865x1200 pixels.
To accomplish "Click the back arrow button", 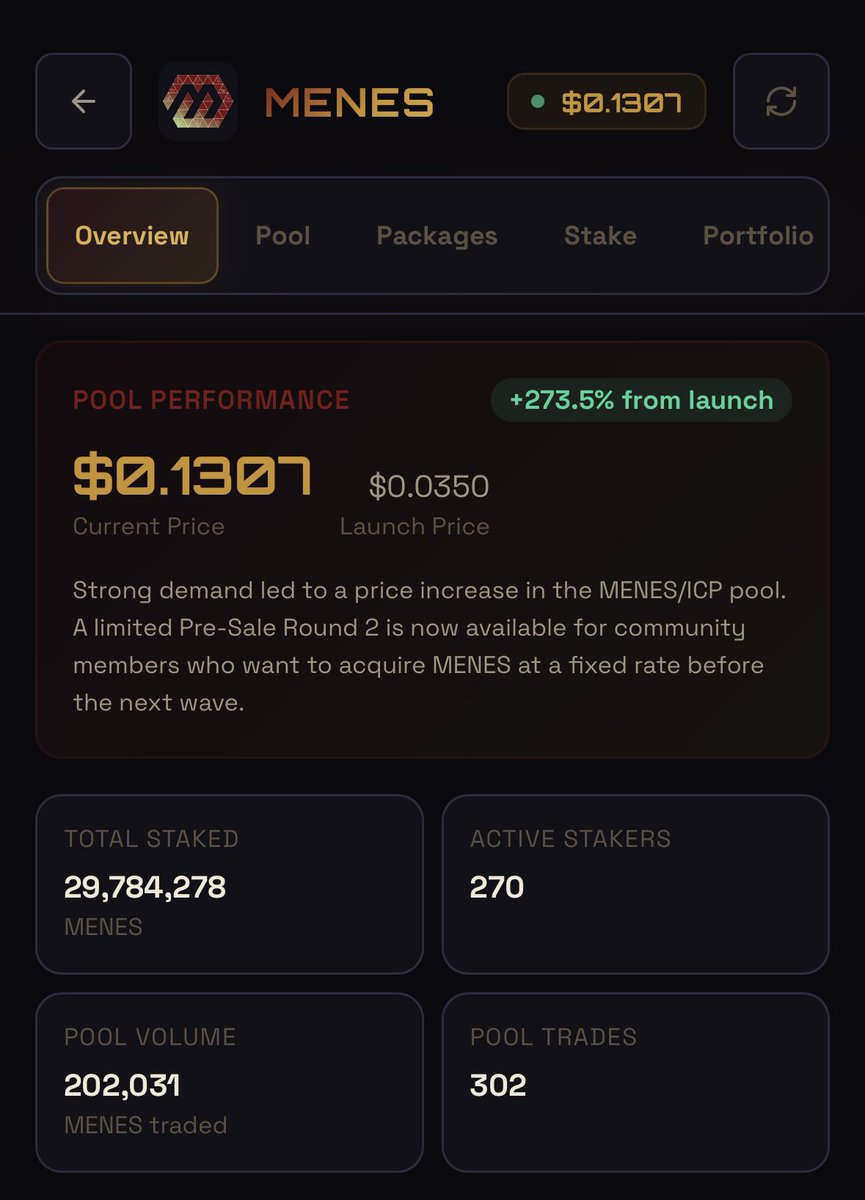I will tap(83, 101).
